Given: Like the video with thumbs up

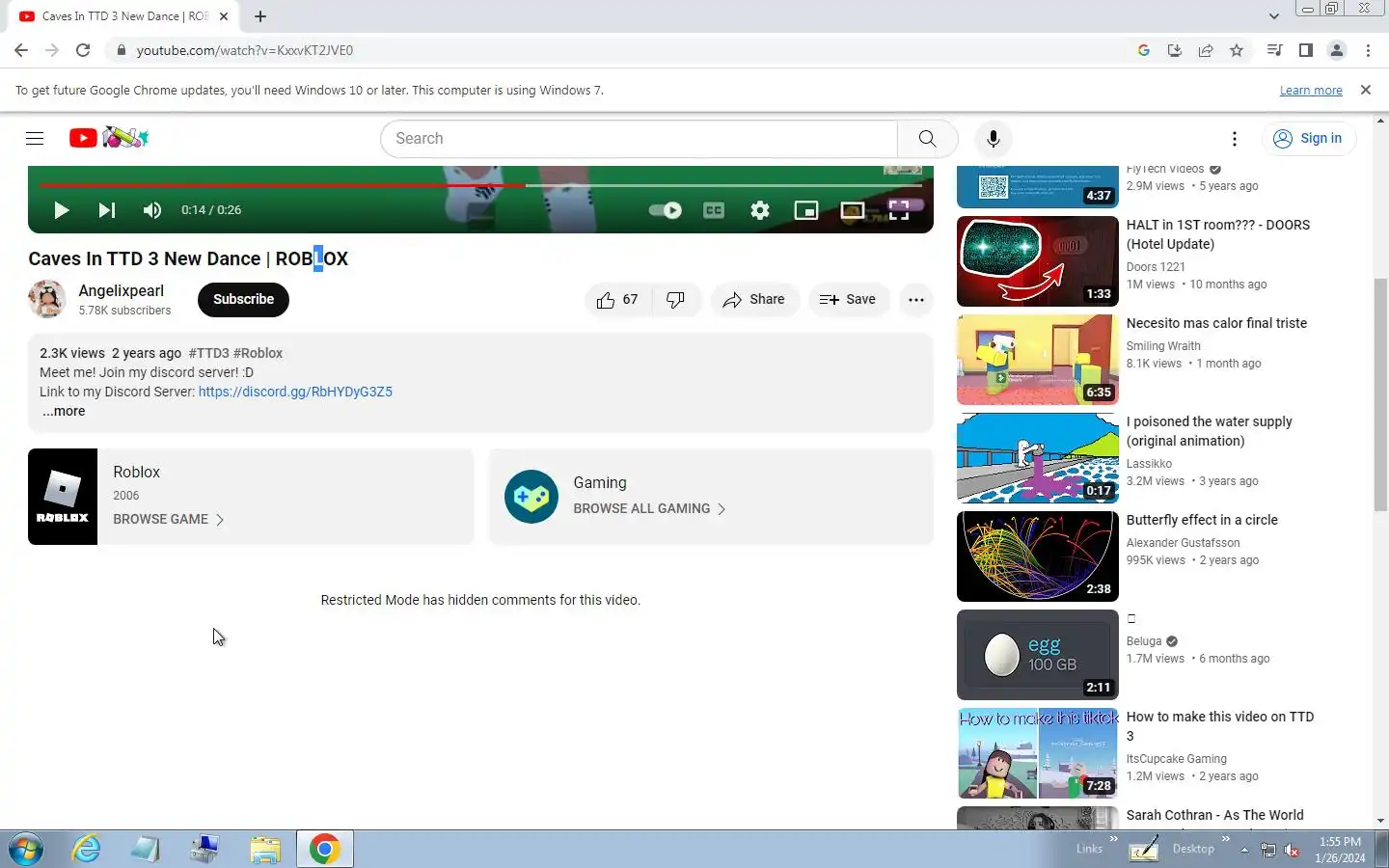Looking at the screenshot, I should [617, 300].
